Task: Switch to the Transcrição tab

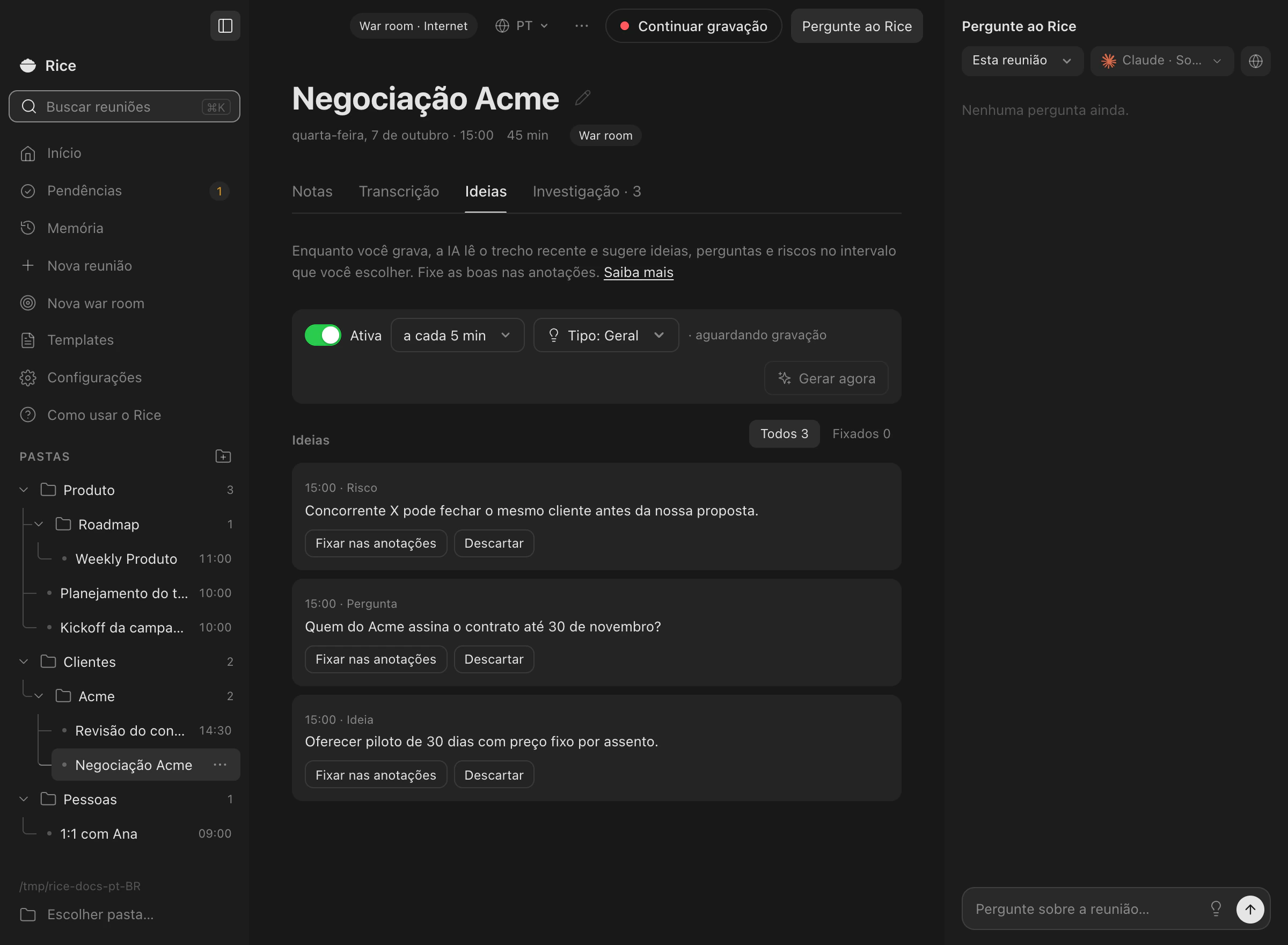Action: pyautogui.click(x=398, y=192)
